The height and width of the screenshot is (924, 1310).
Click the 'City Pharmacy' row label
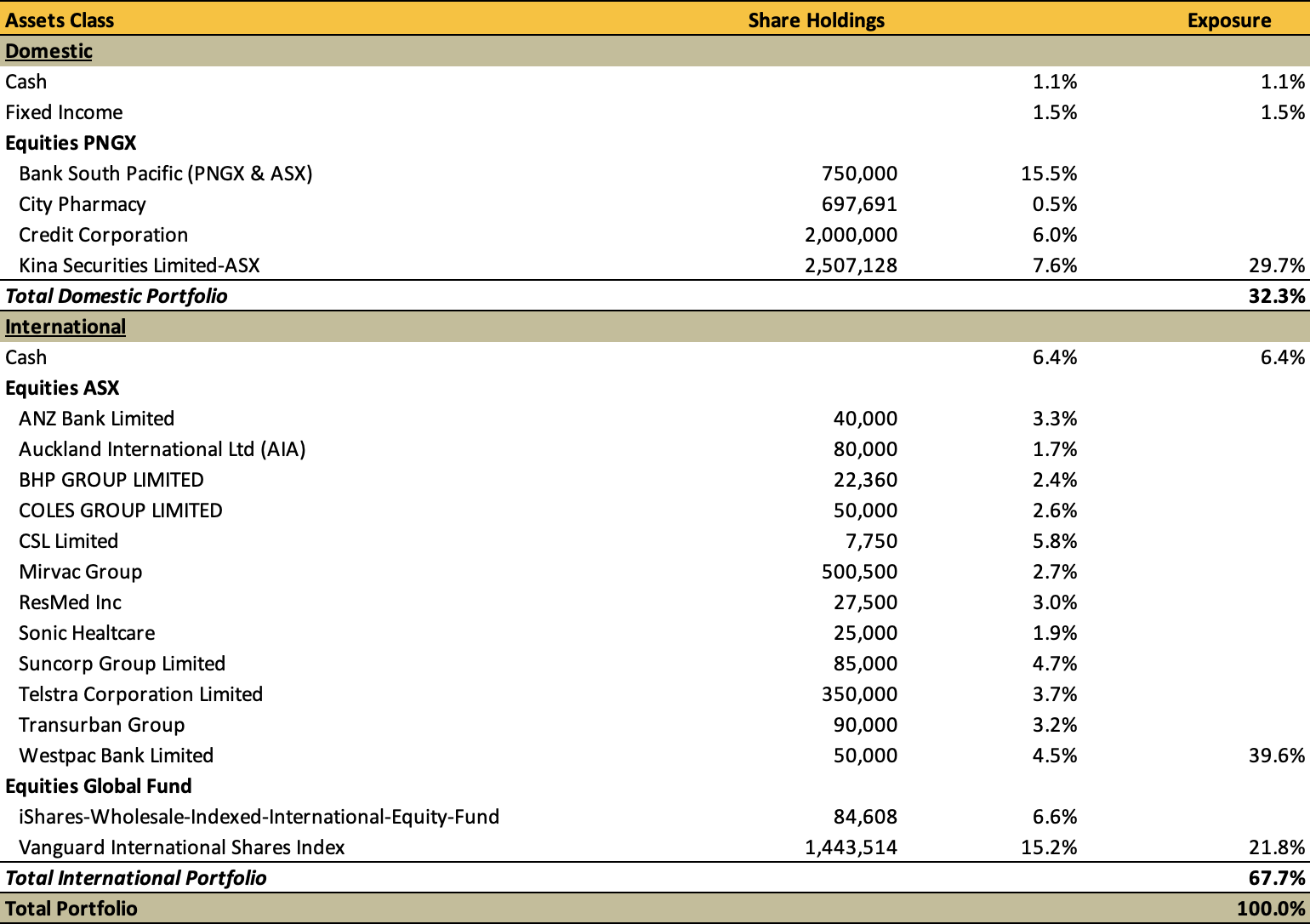83,204
